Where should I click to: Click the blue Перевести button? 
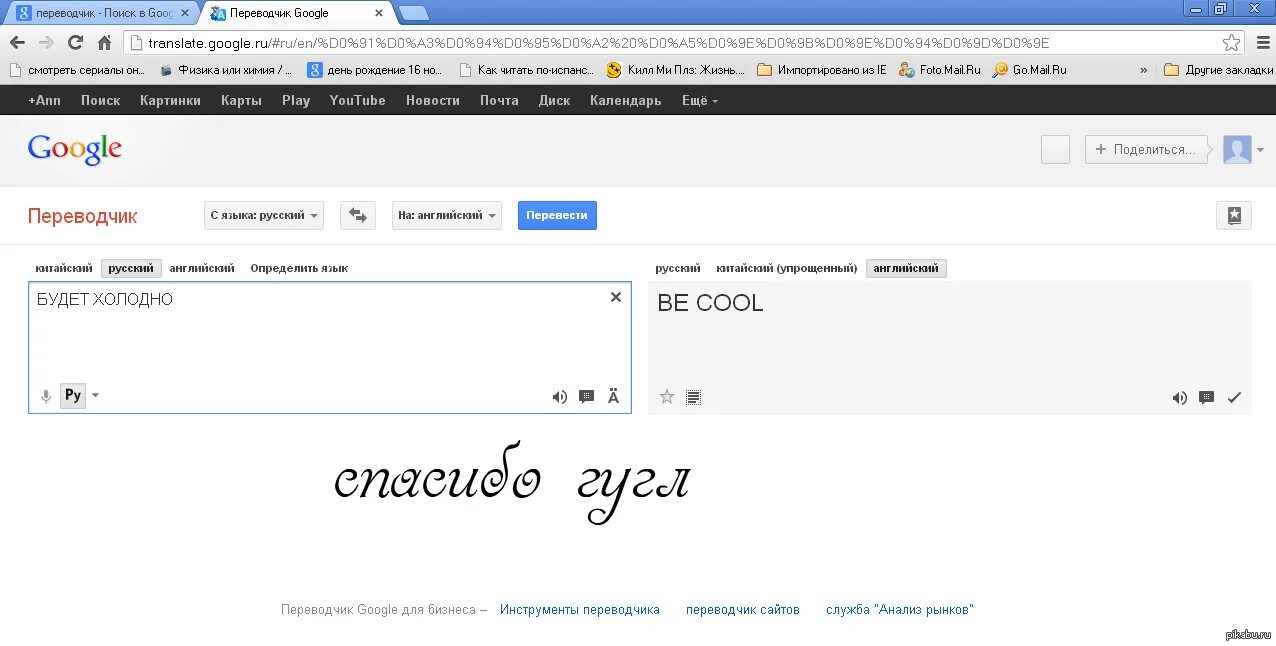point(557,215)
